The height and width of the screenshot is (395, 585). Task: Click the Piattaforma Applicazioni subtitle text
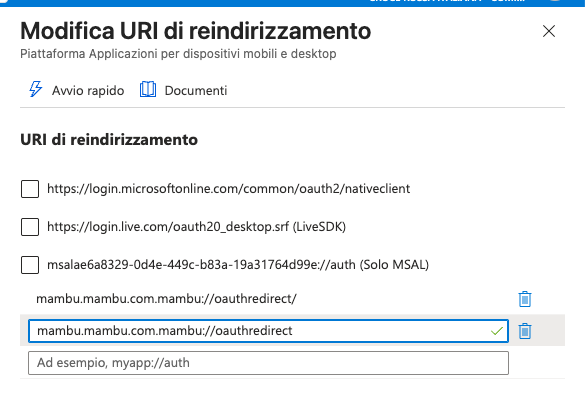[178, 54]
